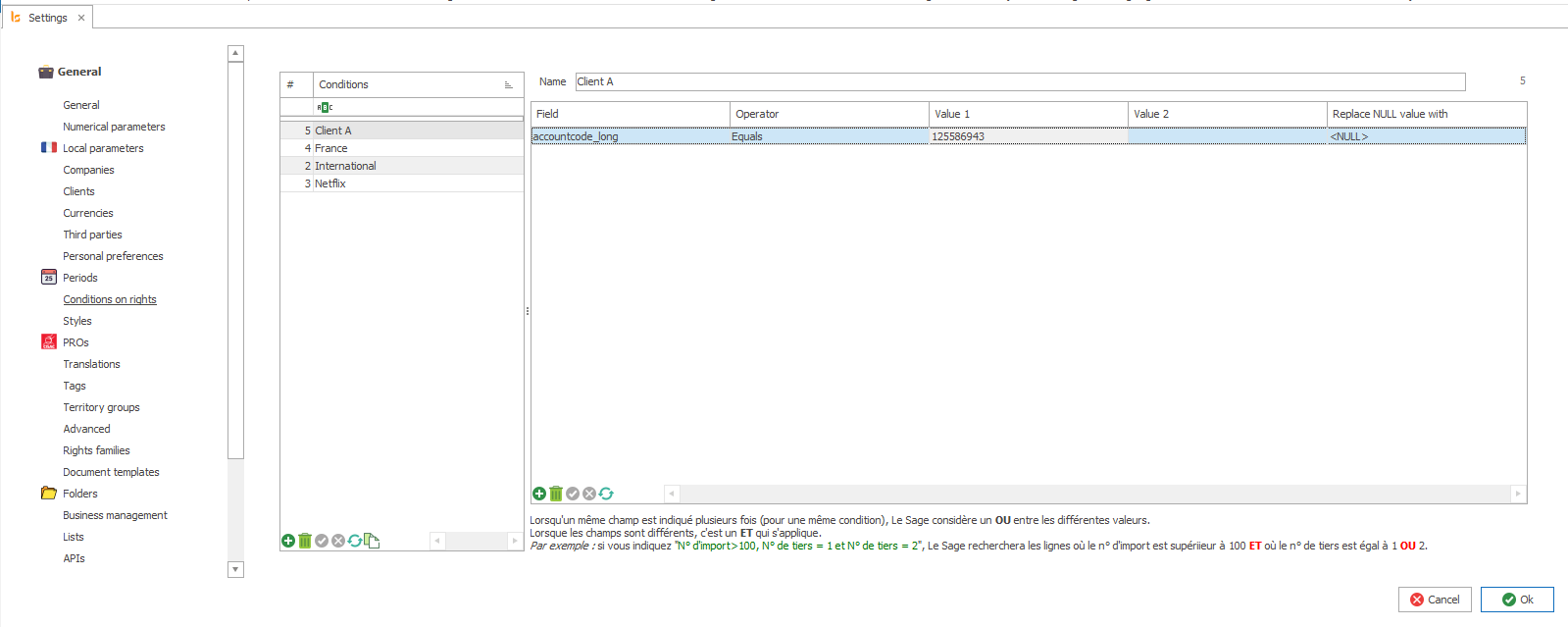Add a new field rule row

(x=539, y=494)
